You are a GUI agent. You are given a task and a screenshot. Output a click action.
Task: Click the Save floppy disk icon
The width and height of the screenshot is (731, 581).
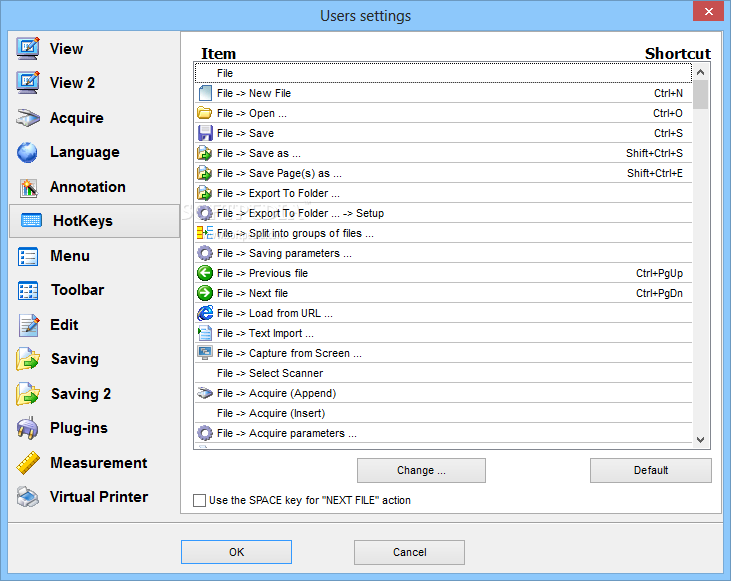click(205, 133)
